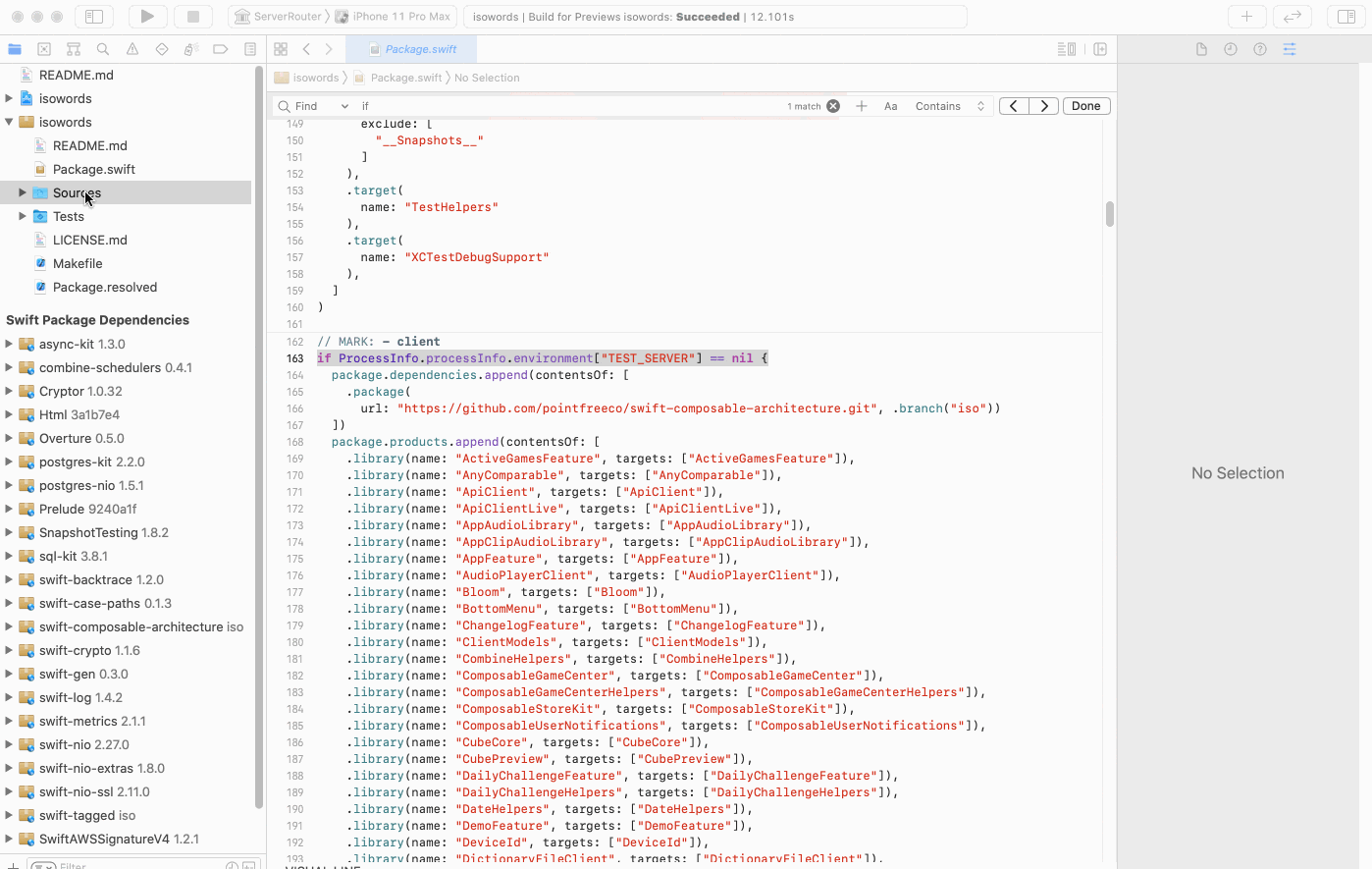Select the Cryptor 1.0.32 package
This screenshot has height=869, width=1372.
tap(80, 391)
